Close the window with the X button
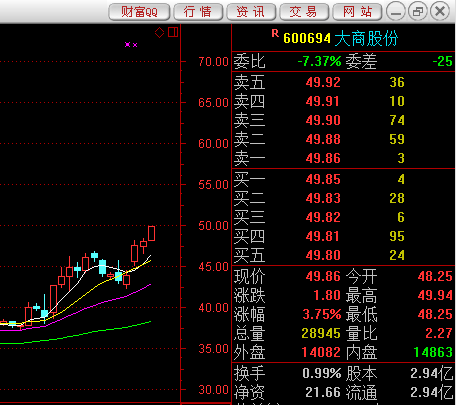Image resolution: width=456 pixels, height=405 pixels. [440, 12]
